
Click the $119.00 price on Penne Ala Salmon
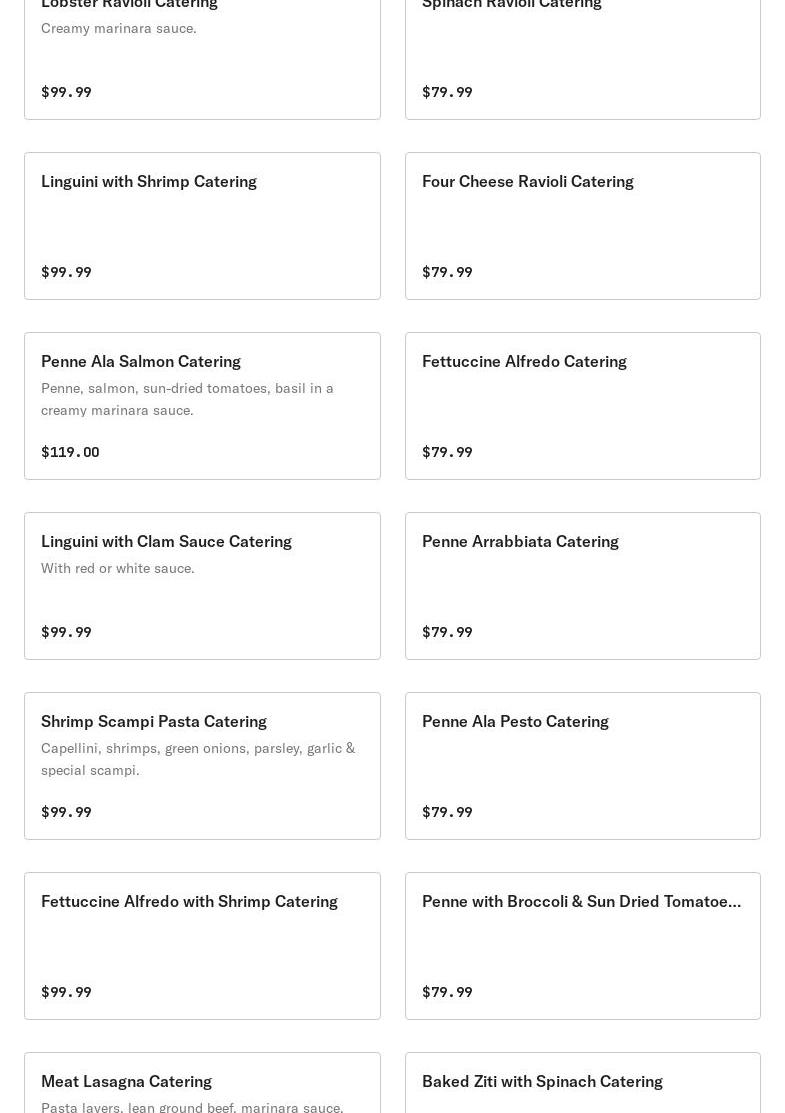tap(70, 452)
